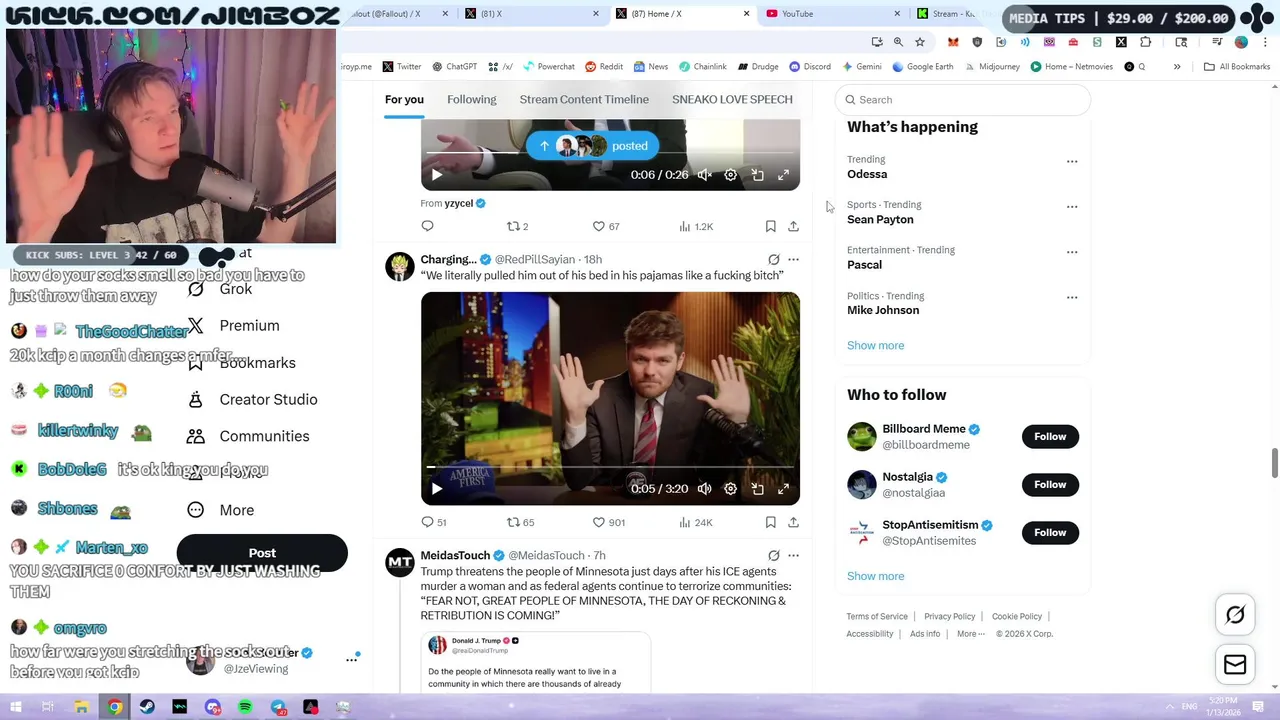The width and height of the screenshot is (1280, 720).
Task: Open Discord from the taskbar
Action: tap(212, 707)
